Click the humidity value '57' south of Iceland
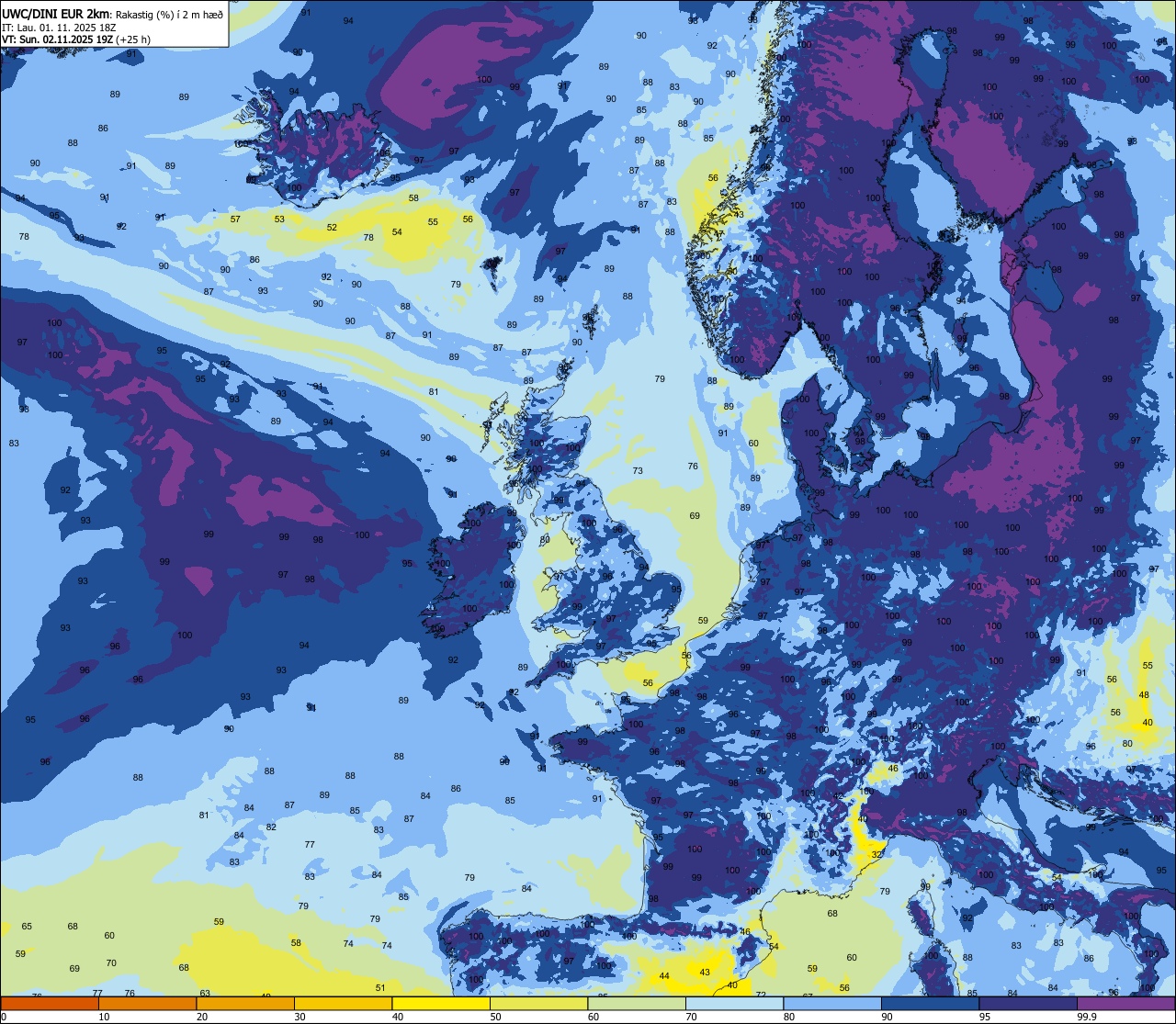Viewport: 1176px width, 1024px height. 235,219
